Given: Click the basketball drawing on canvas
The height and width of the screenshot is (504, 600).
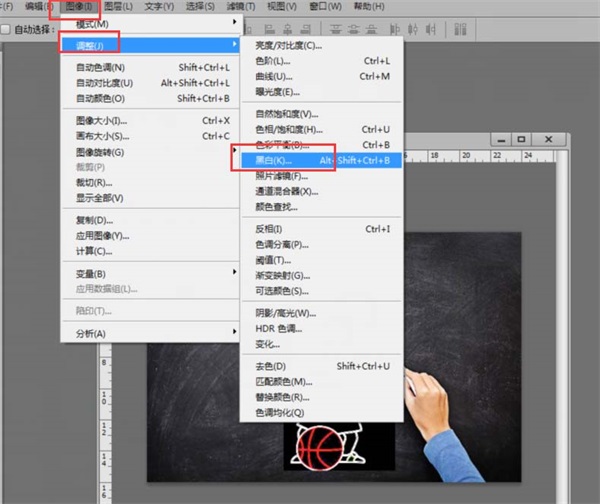Looking at the screenshot, I should click(320, 447).
